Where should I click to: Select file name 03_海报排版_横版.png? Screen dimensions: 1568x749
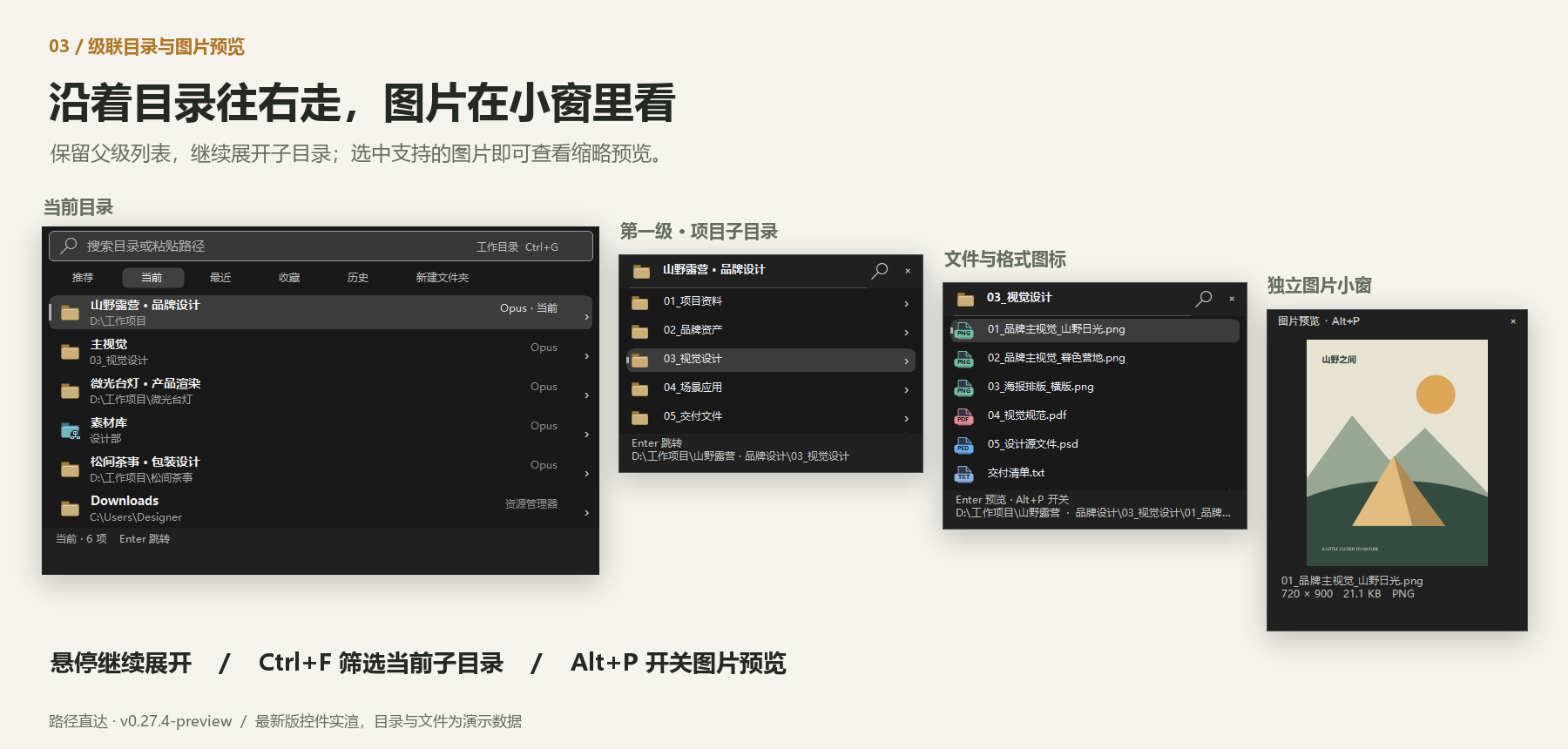click(1040, 387)
